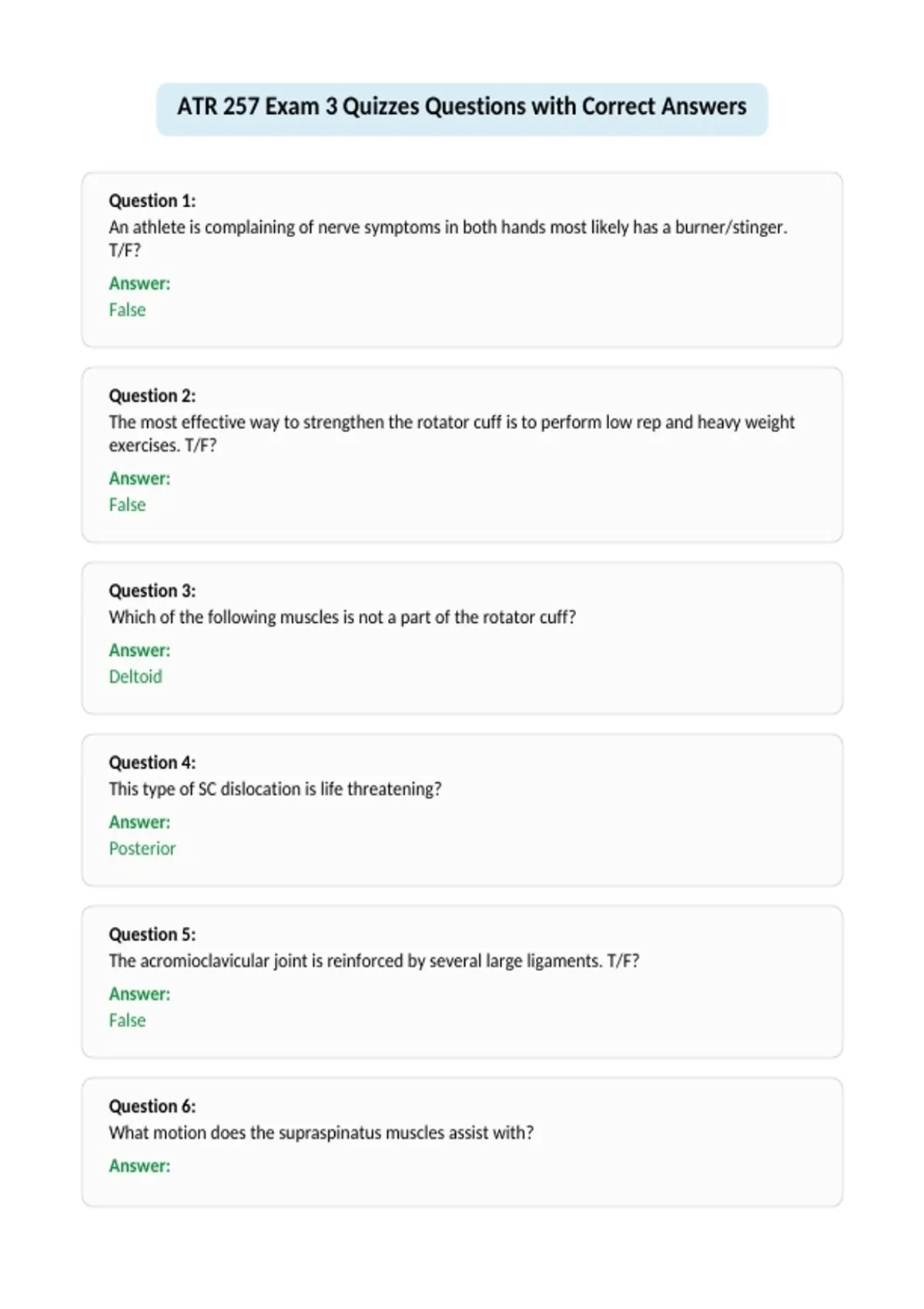Click the Posterior answer text
924x1309 pixels.
[x=142, y=848]
